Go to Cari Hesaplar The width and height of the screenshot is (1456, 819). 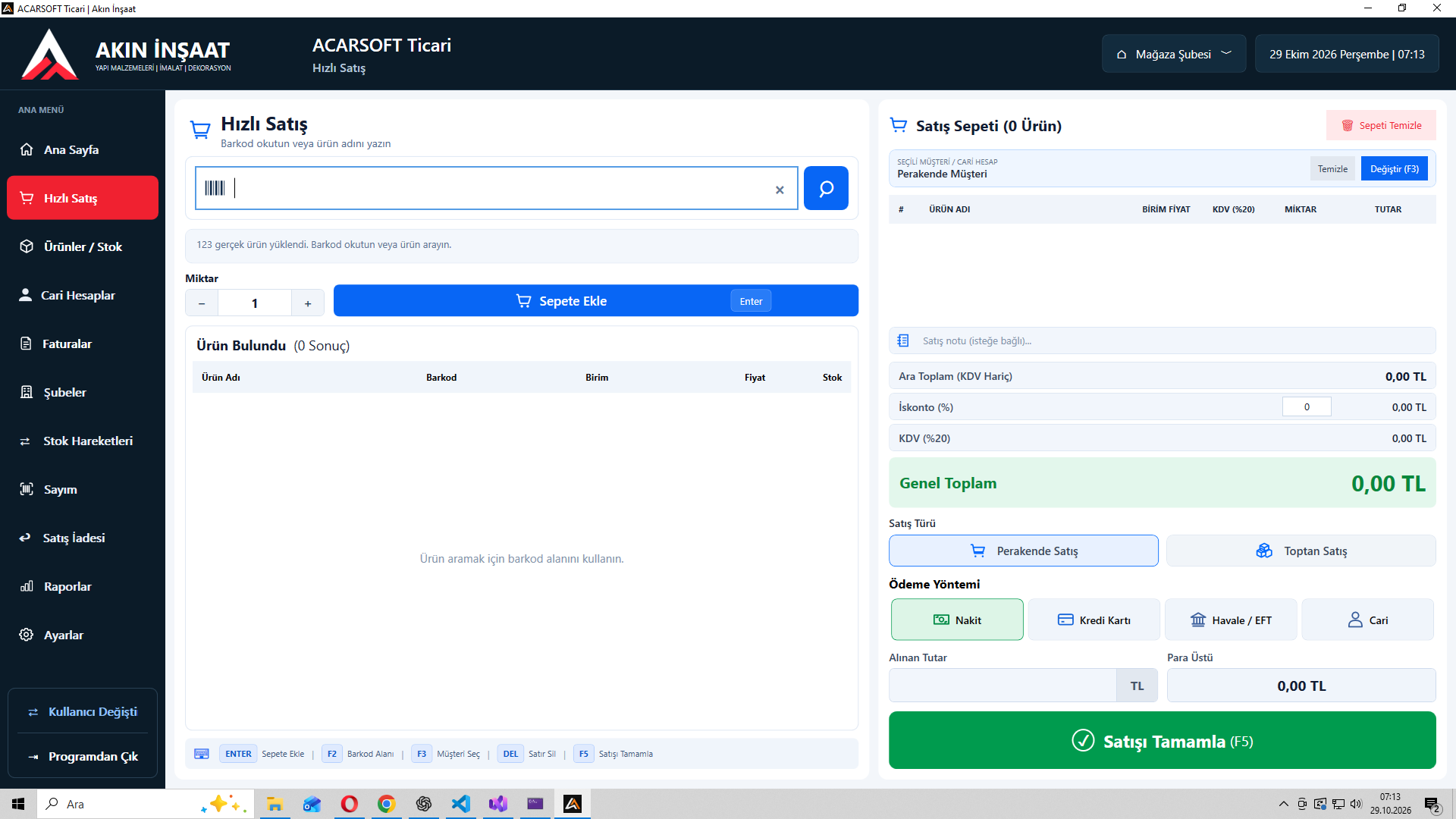[83, 295]
